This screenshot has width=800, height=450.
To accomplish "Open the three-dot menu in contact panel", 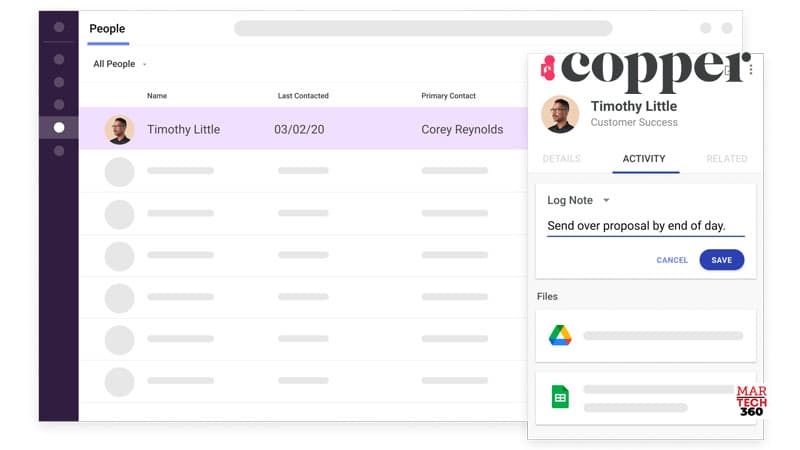I will pos(751,69).
